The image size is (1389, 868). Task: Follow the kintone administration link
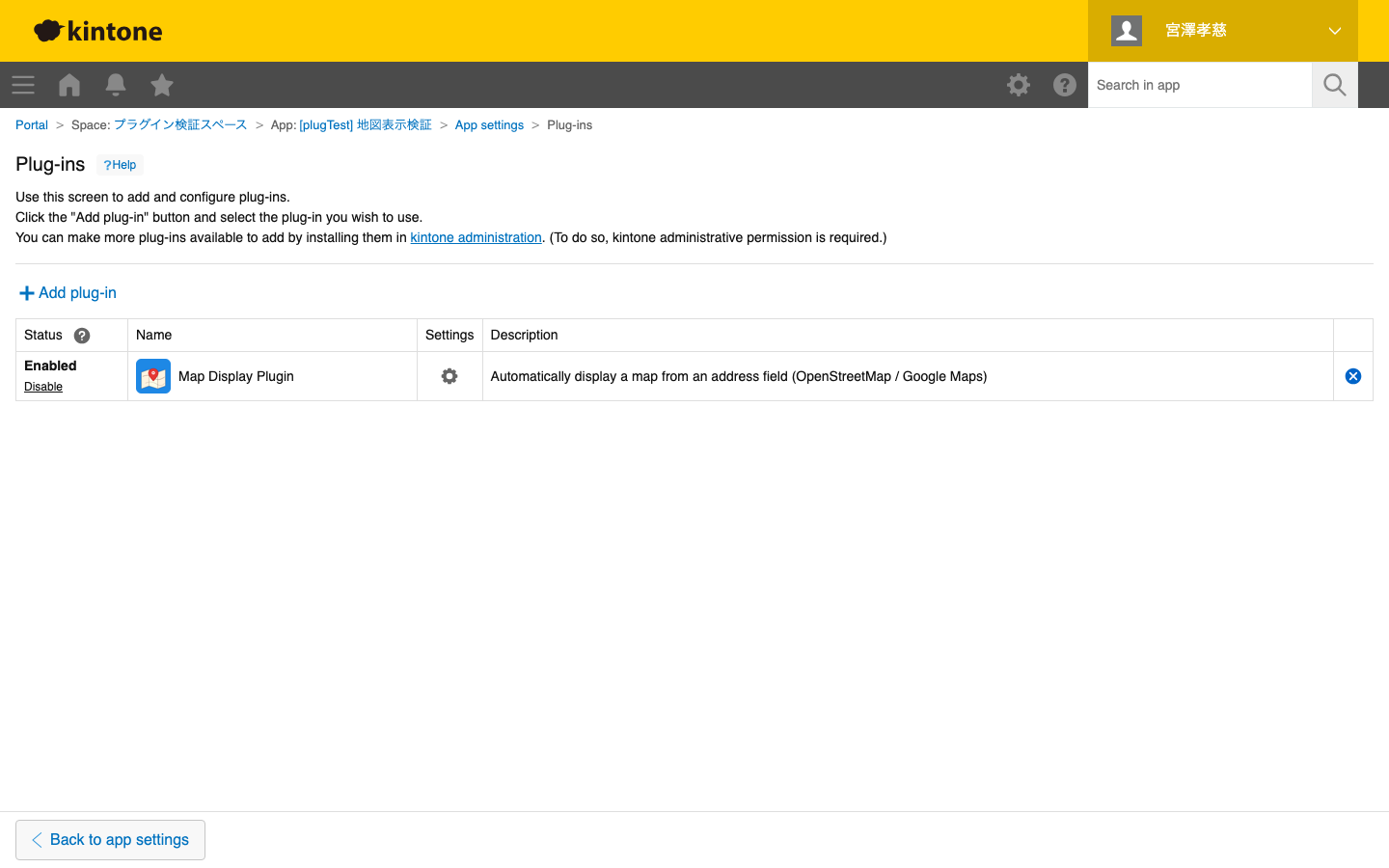tap(476, 237)
